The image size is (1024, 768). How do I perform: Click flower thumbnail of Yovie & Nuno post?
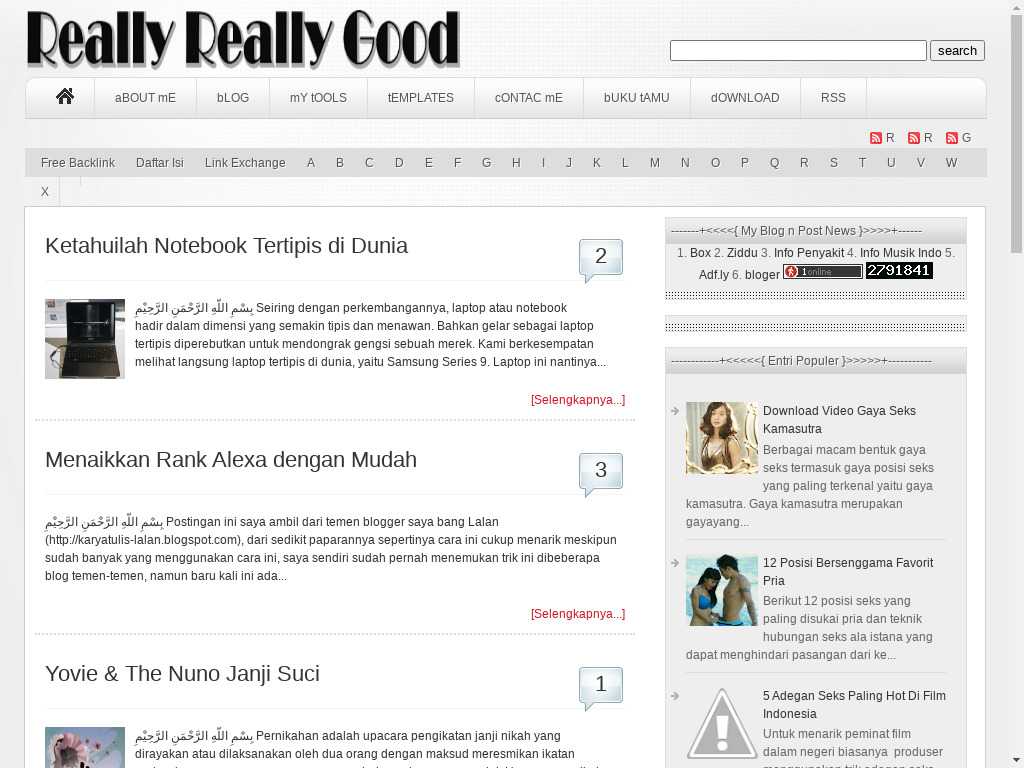pyautogui.click(x=85, y=747)
